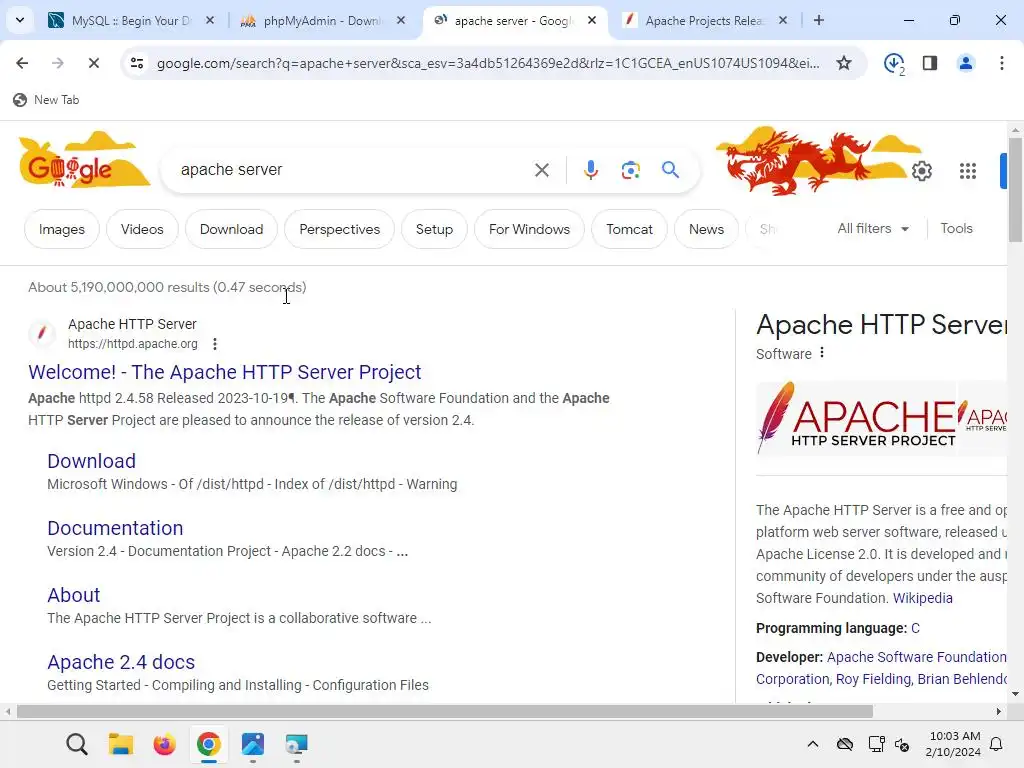Open Windows notifications bell
Screen dimensions: 1024x768
point(997,744)
